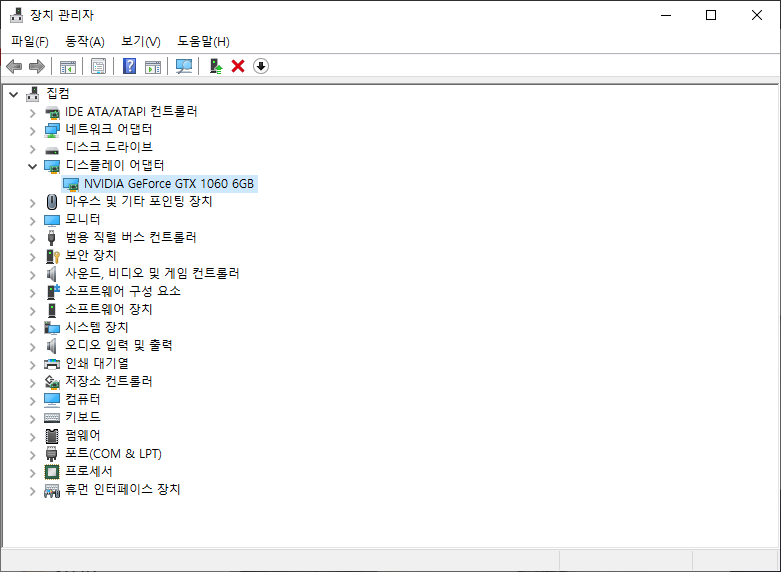Click the blue Help question mark icon
781x572 pixels.
tap(130, 66)
